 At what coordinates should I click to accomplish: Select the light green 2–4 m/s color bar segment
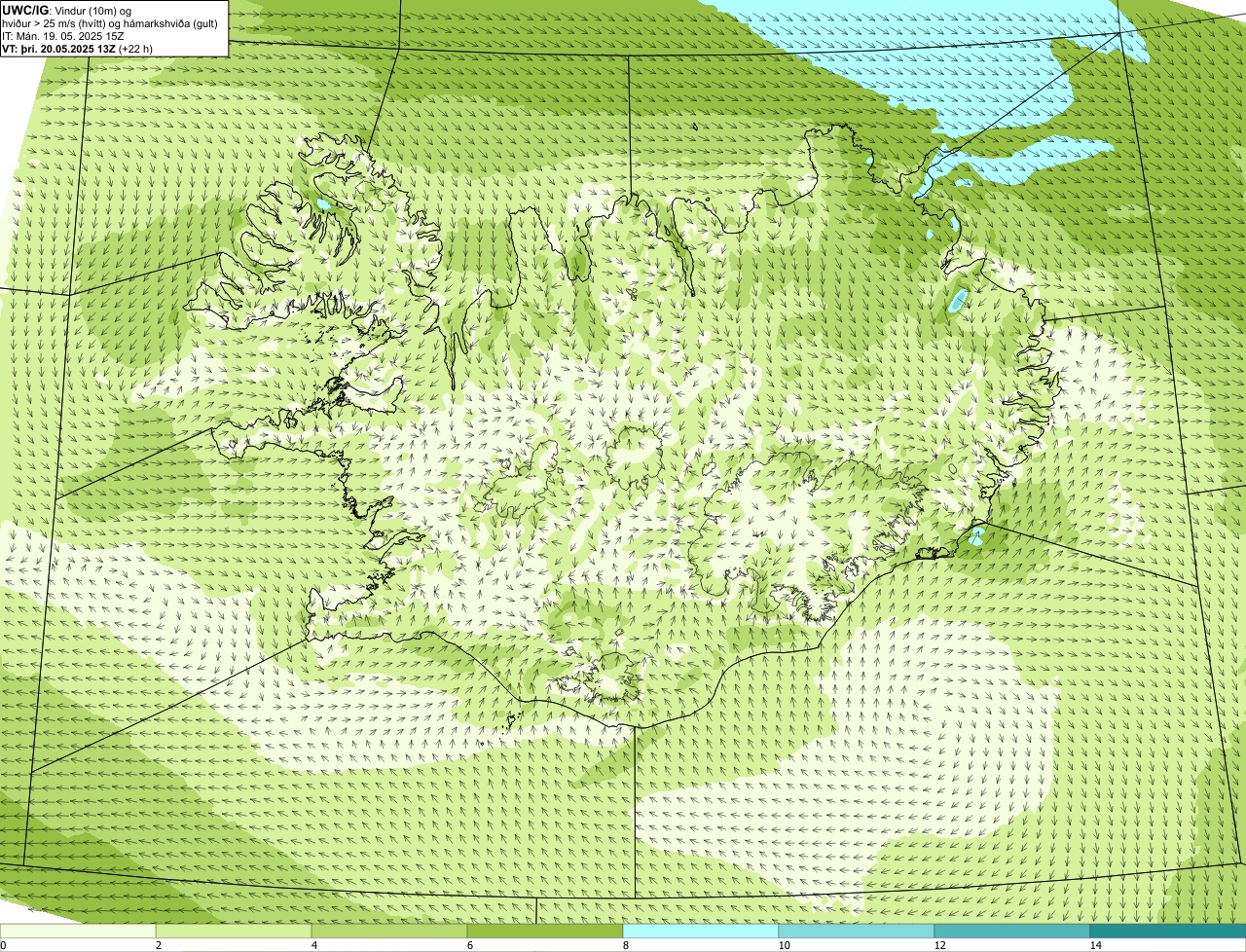(234, 932)
